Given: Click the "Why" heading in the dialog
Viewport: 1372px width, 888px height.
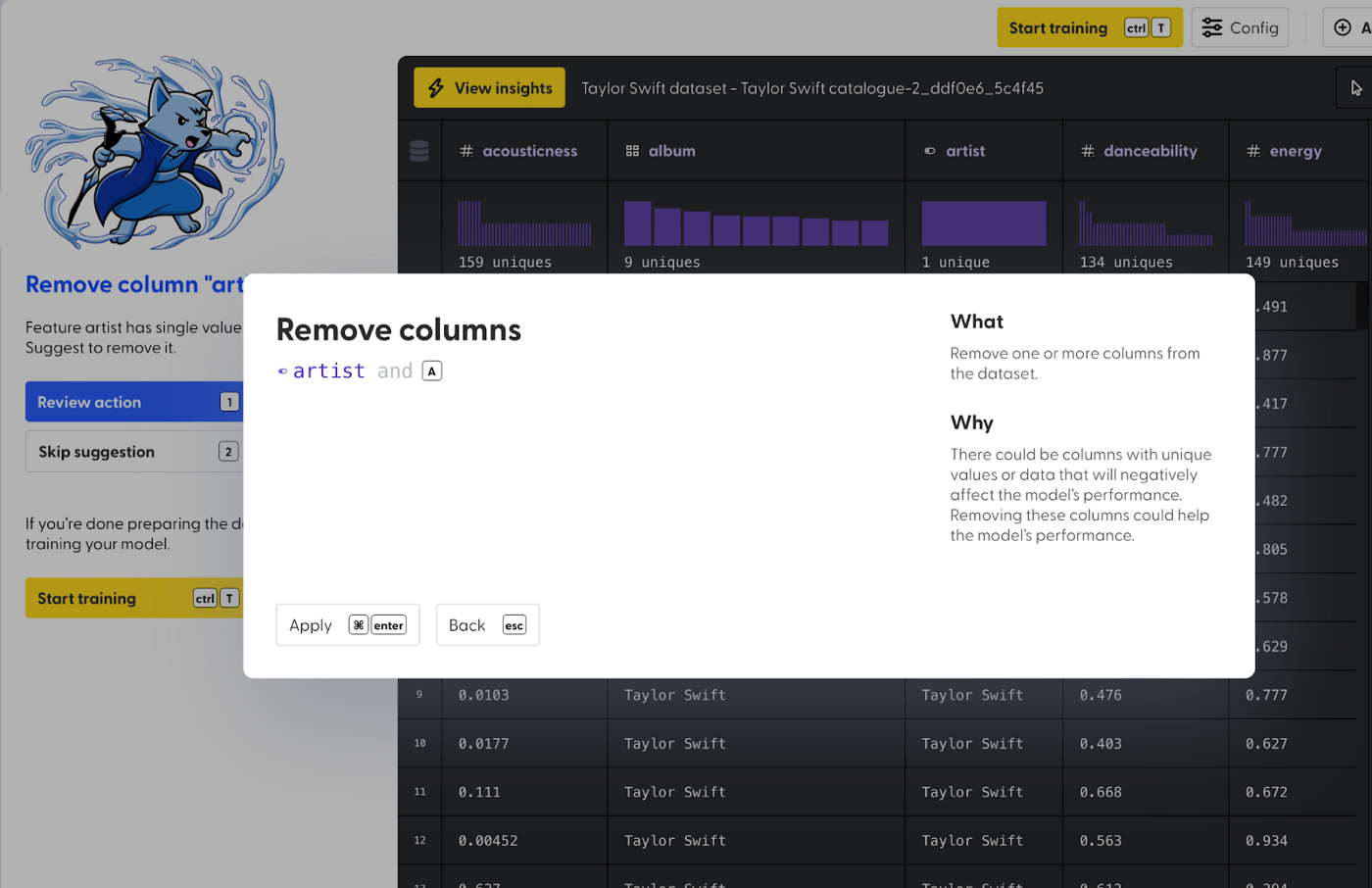Looking at the screenshot, I should [x=972, y=422].
